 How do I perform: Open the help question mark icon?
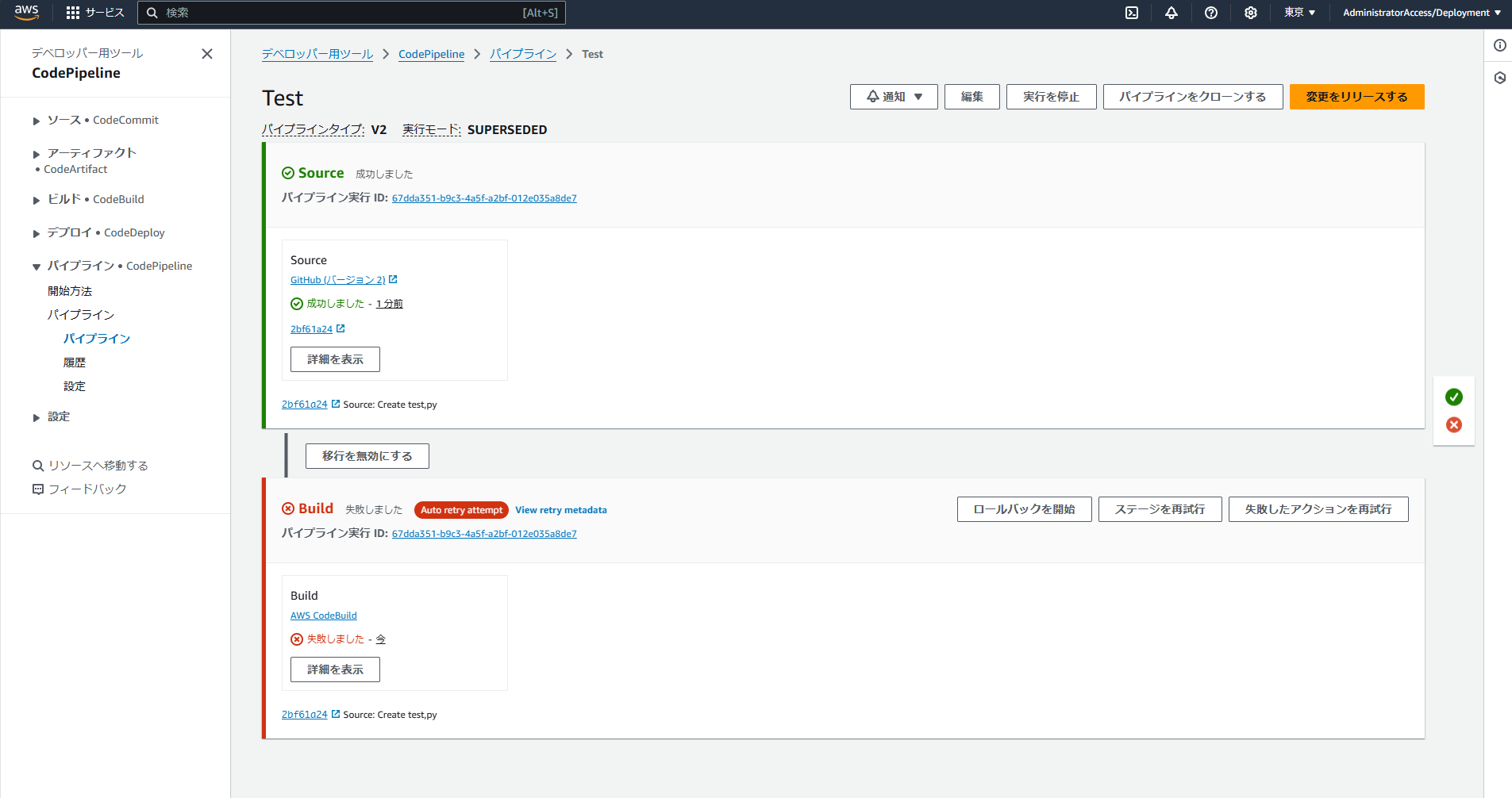coord(1211,13)
